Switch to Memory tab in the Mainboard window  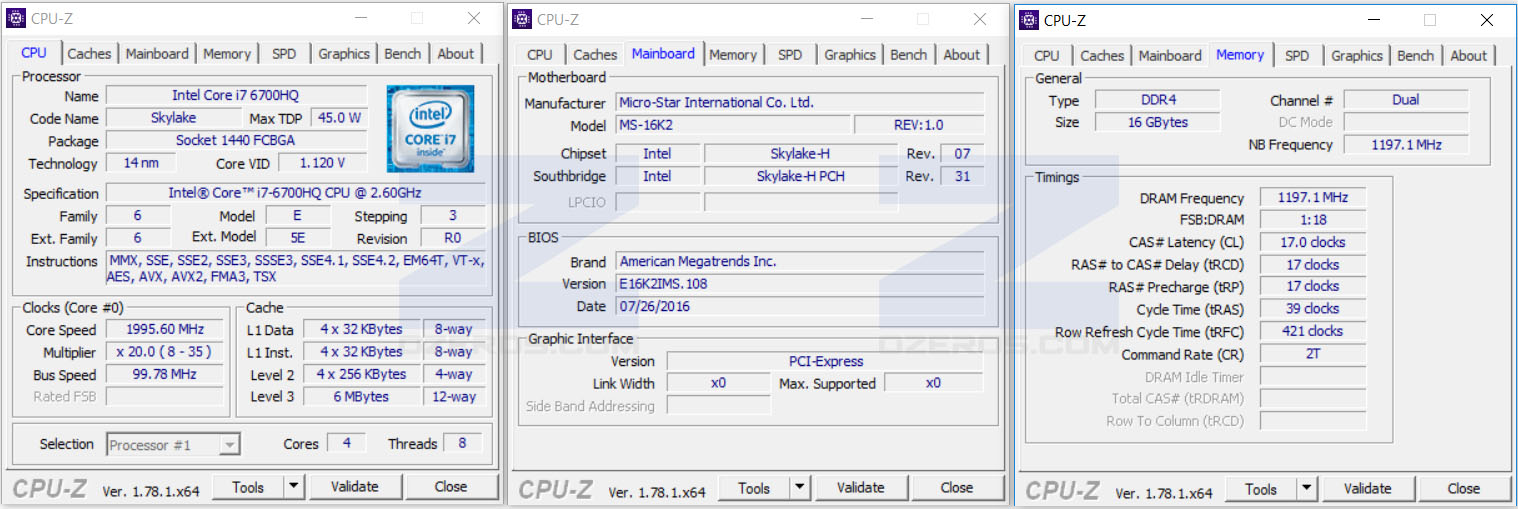coord(733,55)
